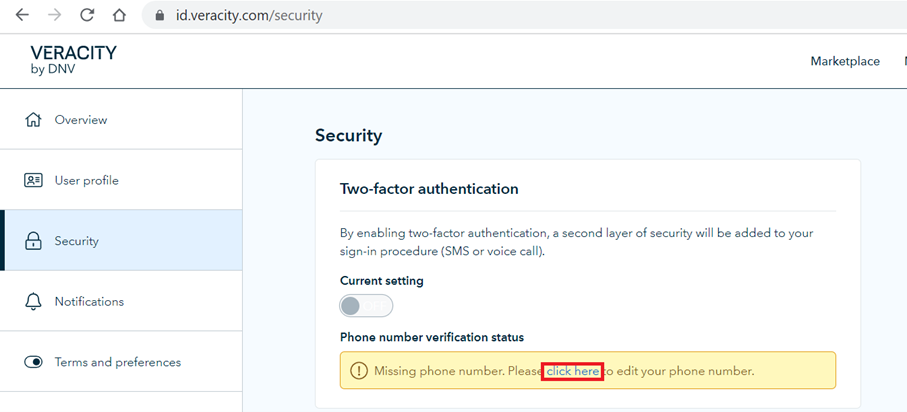Click the Overview house icon
The height and width of the screenshot is (412, 907).
[x=34, y=120]
